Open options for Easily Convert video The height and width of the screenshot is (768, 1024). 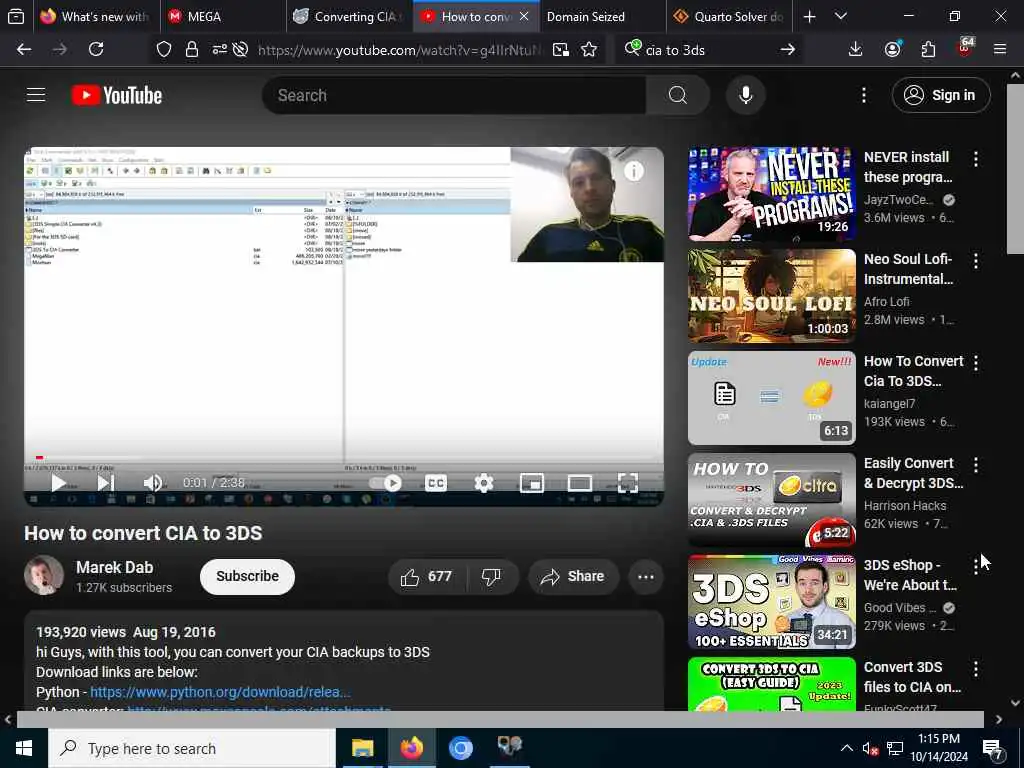coord(976,465)
